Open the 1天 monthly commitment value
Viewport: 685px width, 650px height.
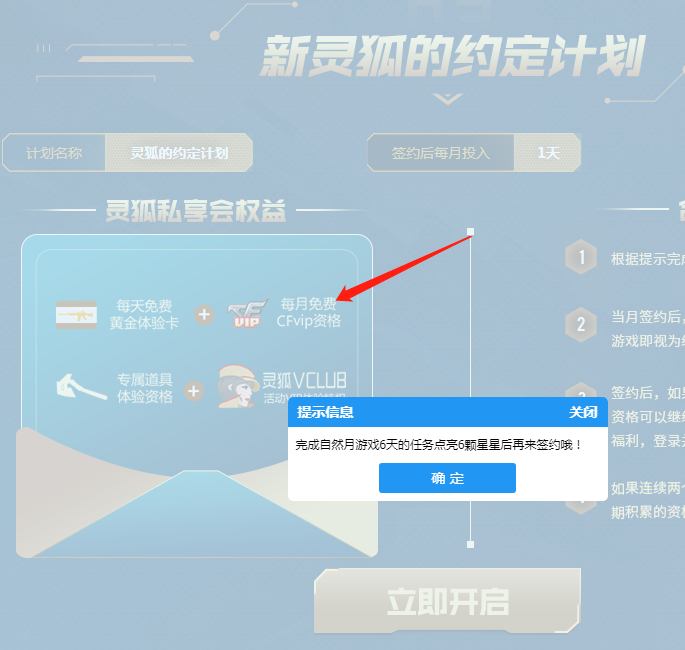[548, 153]
